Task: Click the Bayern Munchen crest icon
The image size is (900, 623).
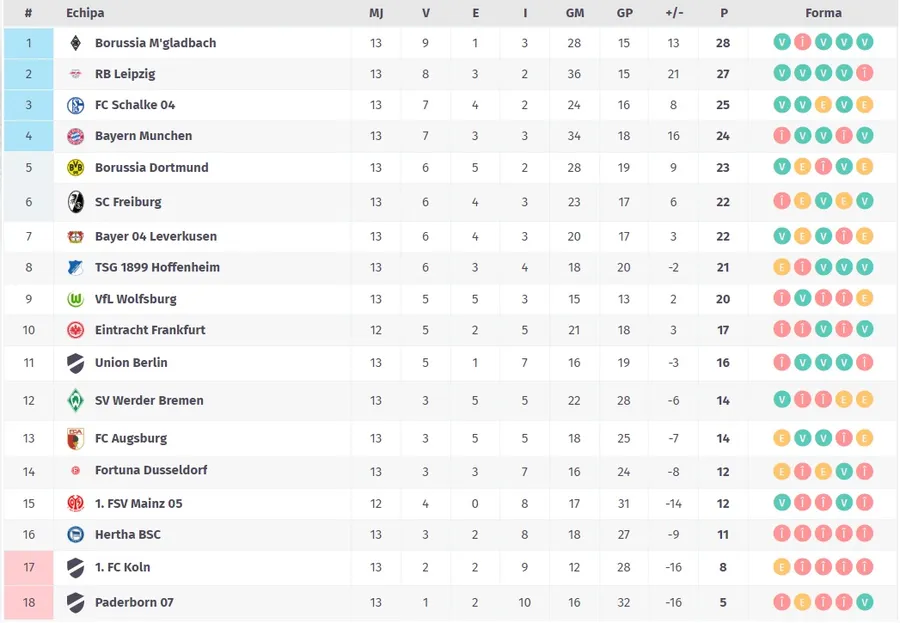Action: [75, 136]
